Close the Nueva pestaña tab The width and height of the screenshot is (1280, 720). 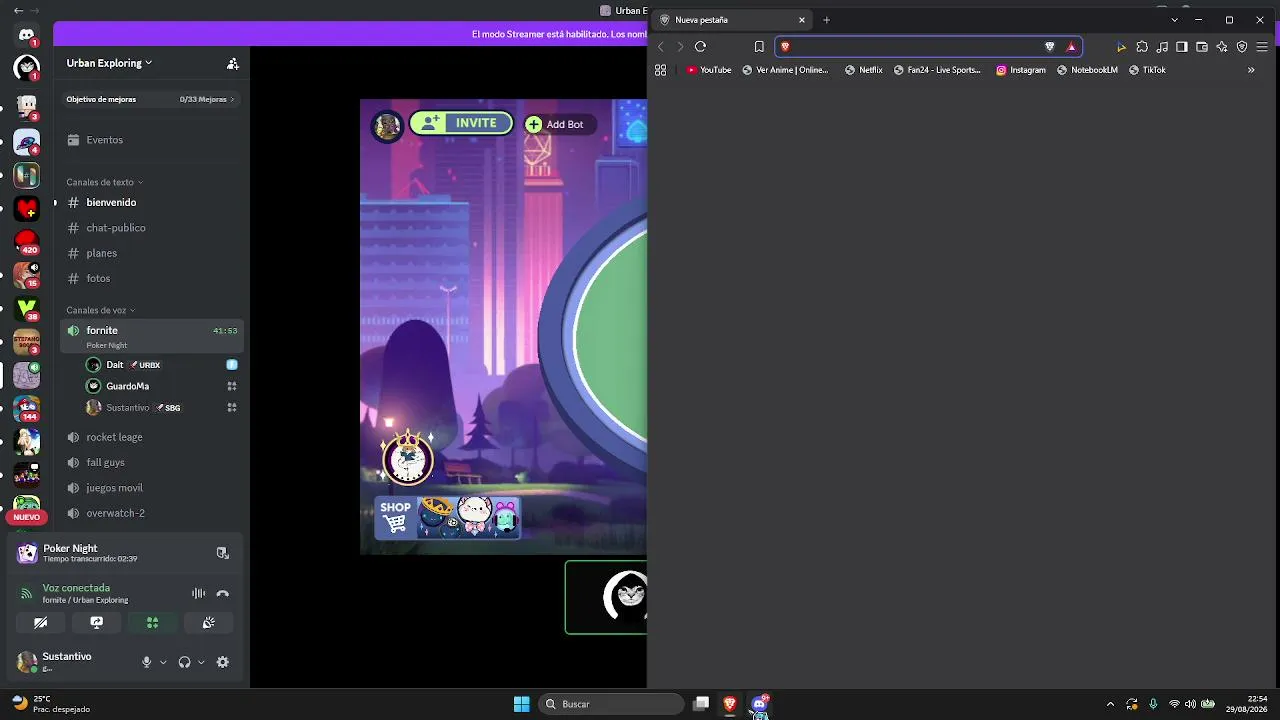click(x=801, y=20)
